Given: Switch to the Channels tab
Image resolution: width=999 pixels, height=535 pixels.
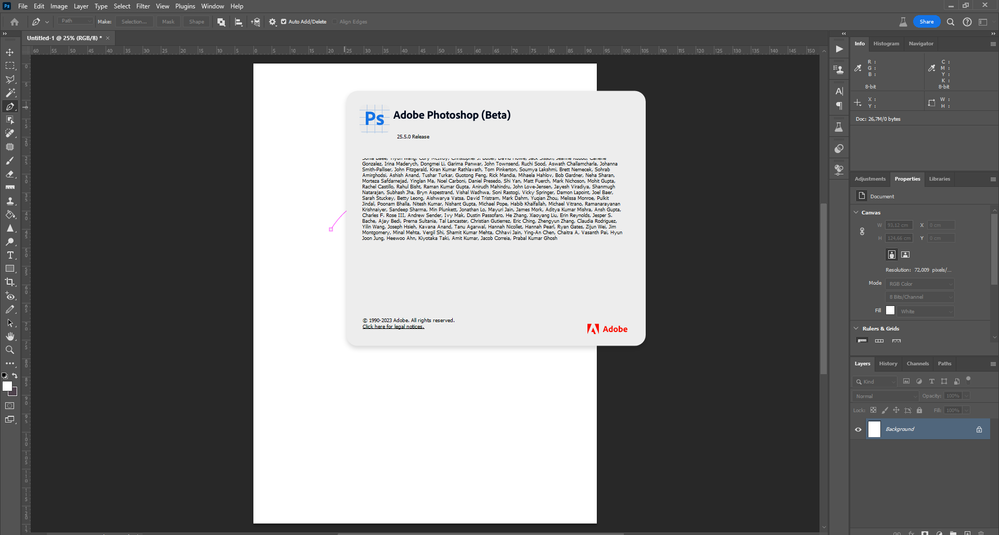Looking at the screenshot, I should click(x=917, y=364).
